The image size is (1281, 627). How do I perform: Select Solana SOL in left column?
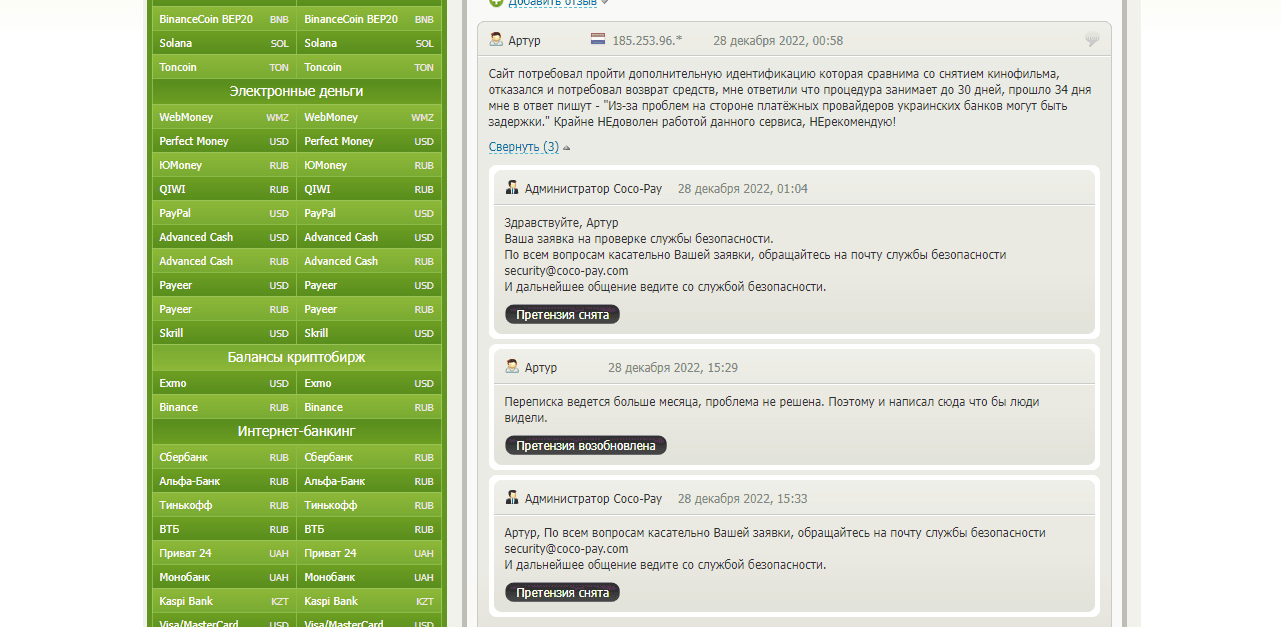pyautogui.click(x=224, y=43)
